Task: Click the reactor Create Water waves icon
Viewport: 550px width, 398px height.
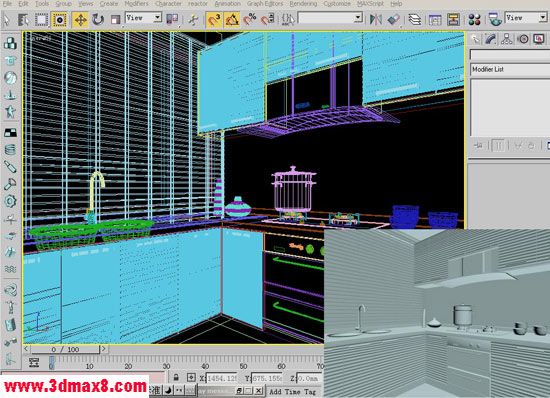Action: [10, 269]
